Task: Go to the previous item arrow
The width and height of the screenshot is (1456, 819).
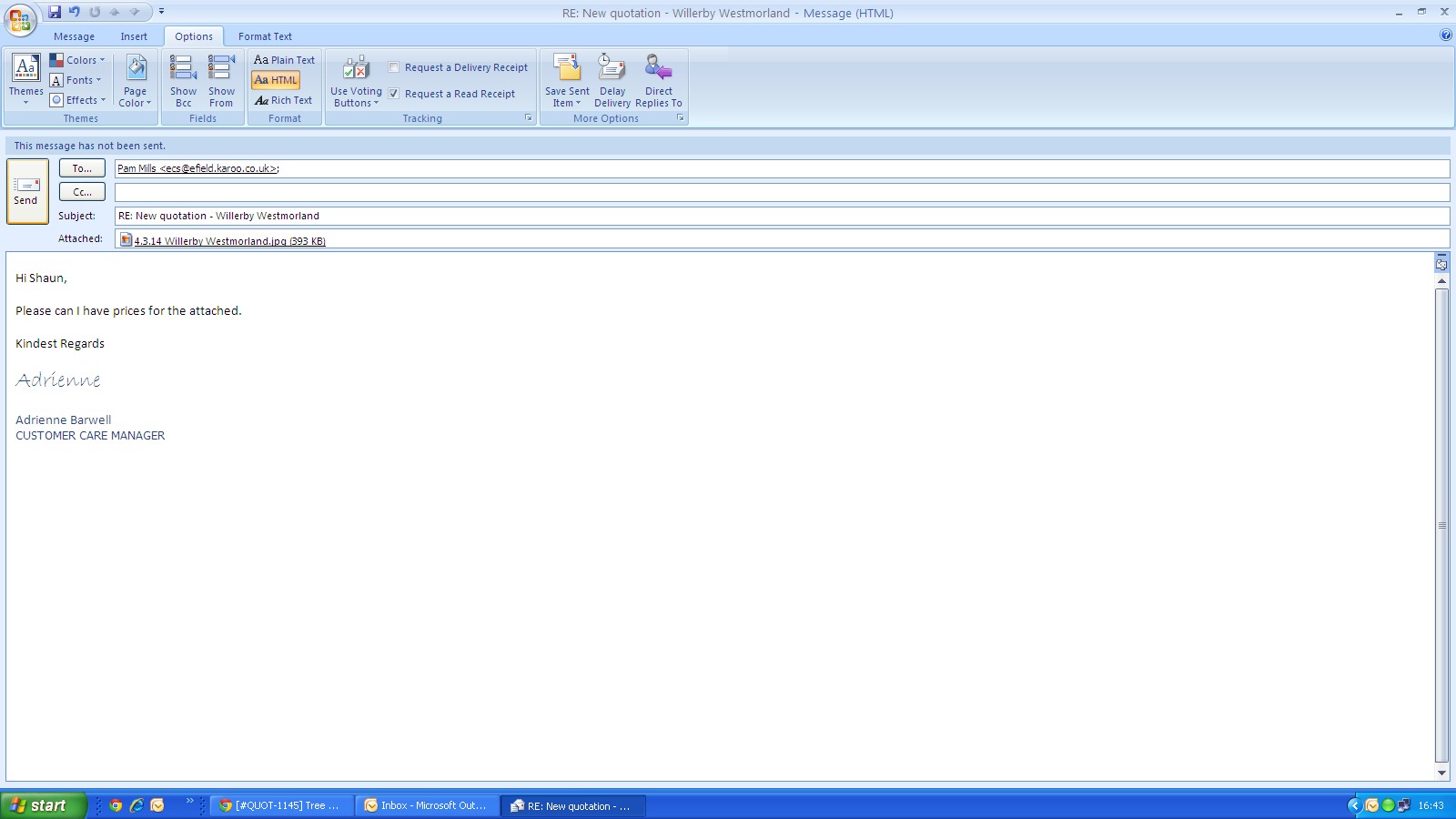Action: coord(115,12)
